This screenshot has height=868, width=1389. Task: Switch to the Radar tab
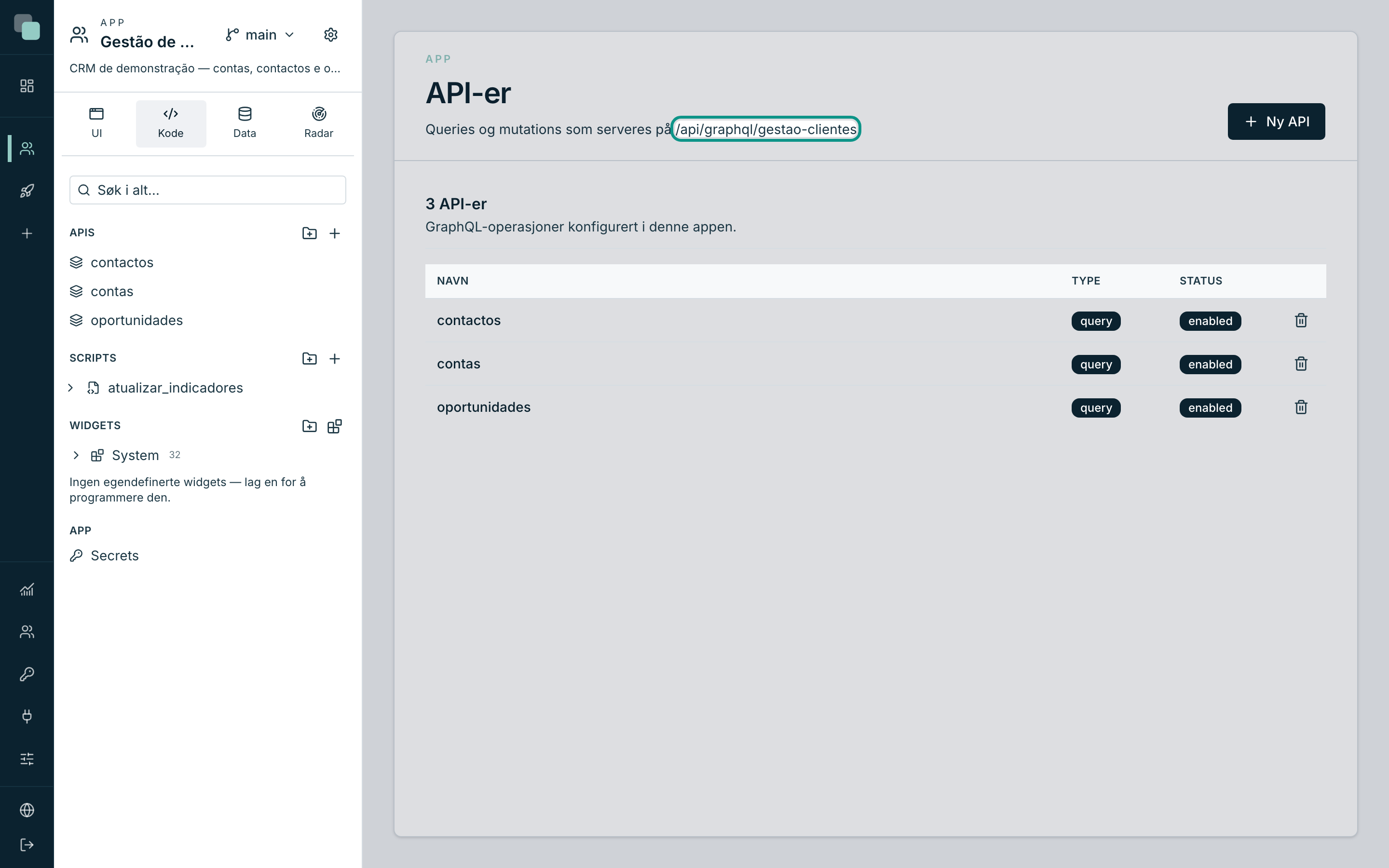(318, 123)
